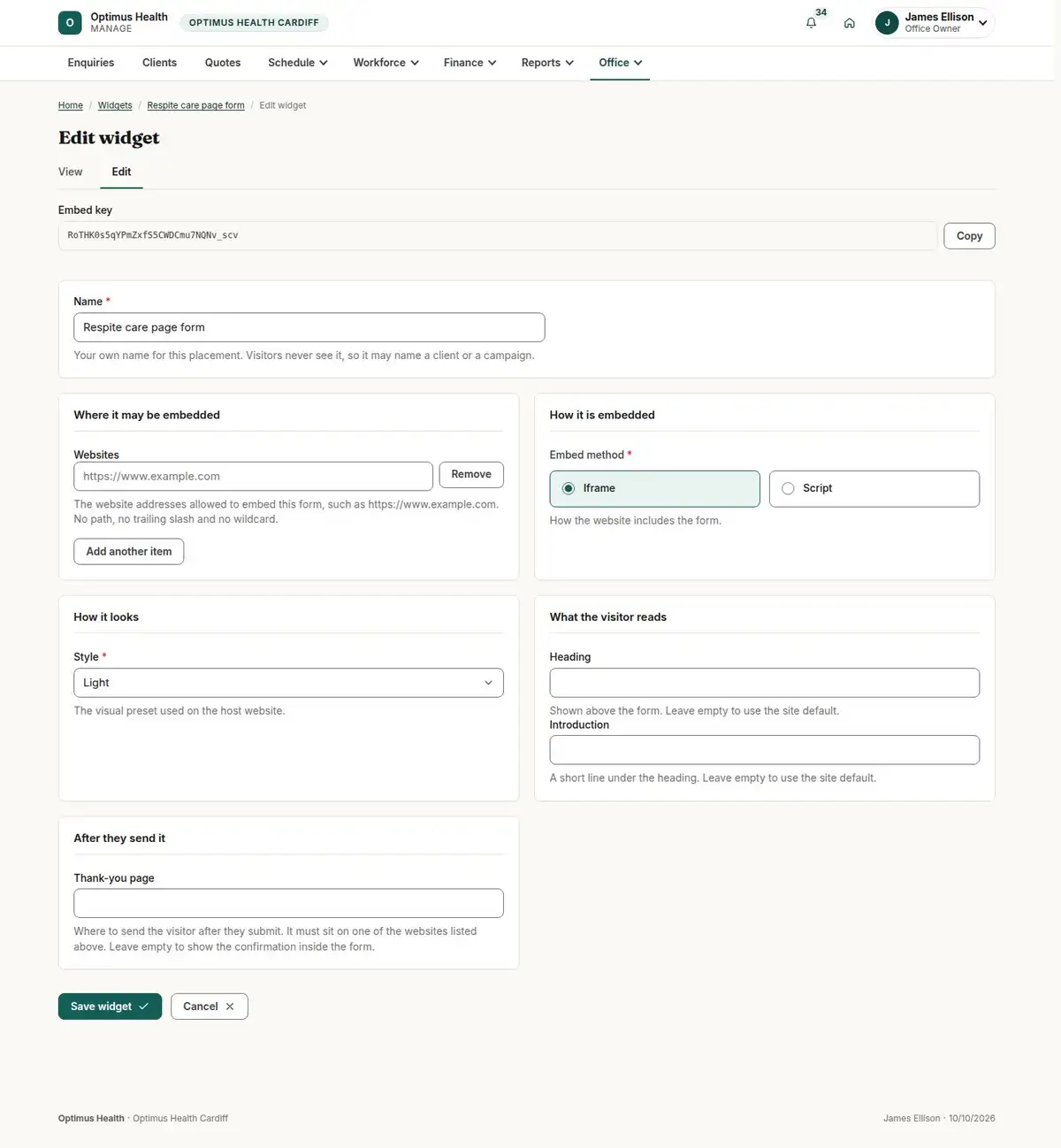Remove the website entry
This screenshot has height=1148, width=1061.
471,475
